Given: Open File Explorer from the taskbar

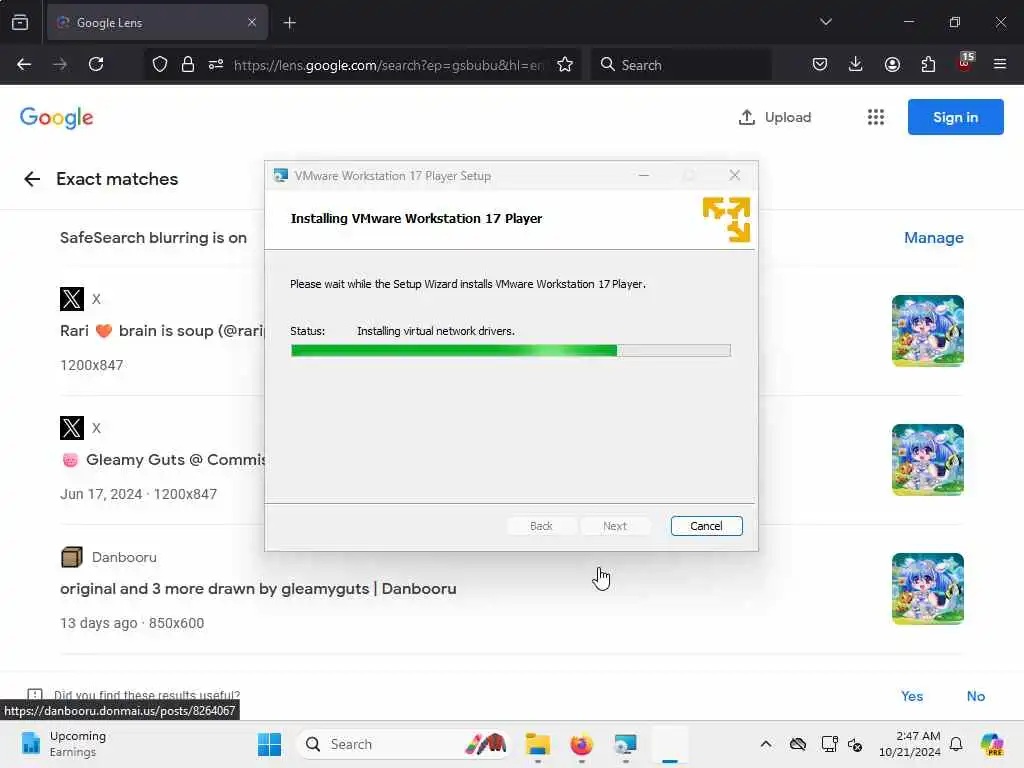Looking at the screenshot, I should (x=537, y=744).
